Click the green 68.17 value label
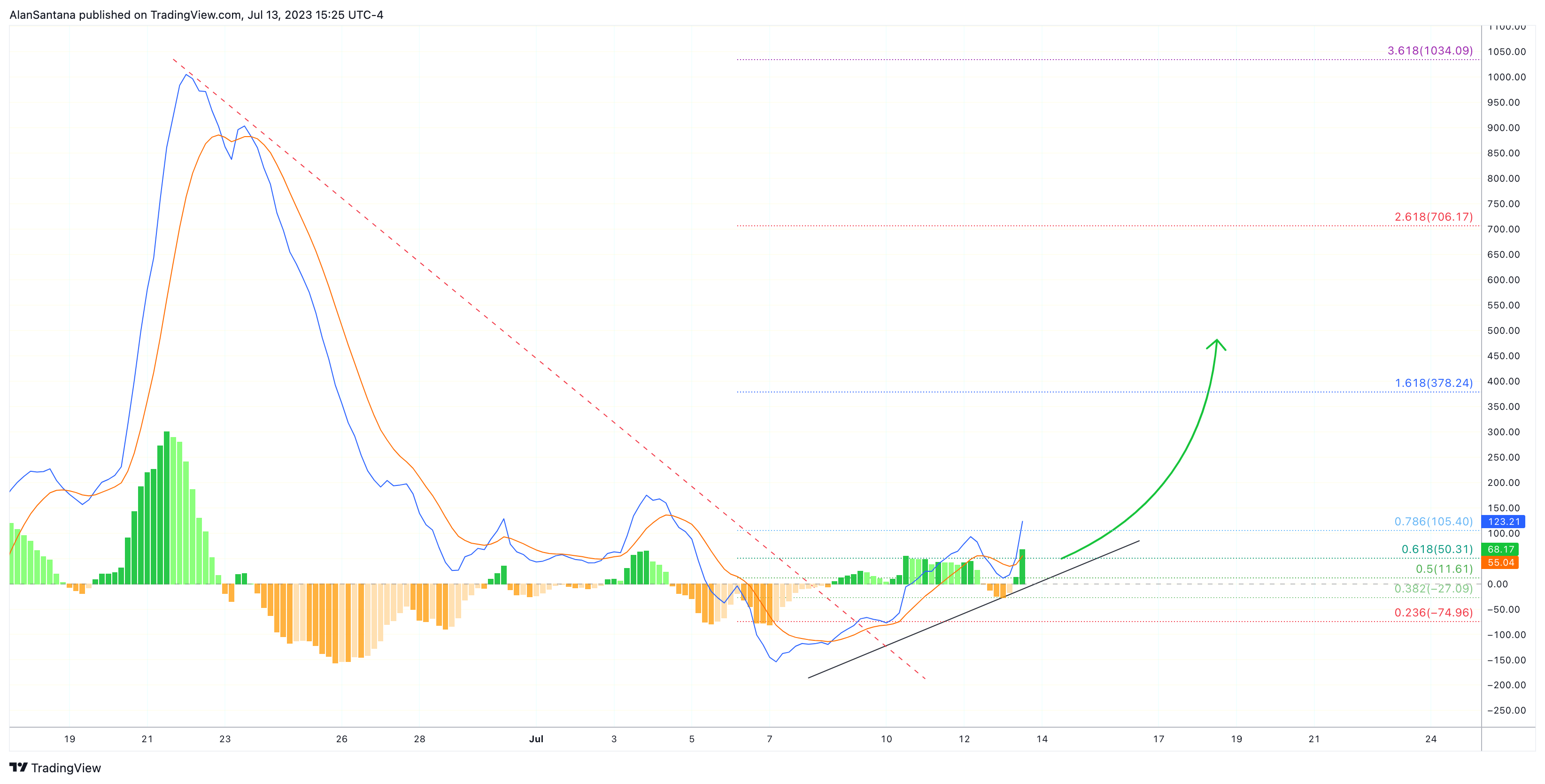 [x=1500, y=549]
